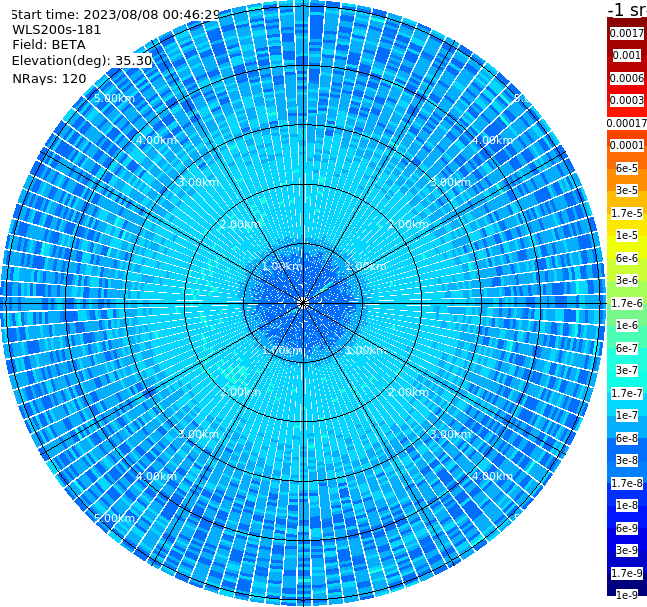Image resolution: width=647 pixels, height=607 pixels.
Task: Click the upper-left 2.00km range label
Action: (x=240, y=224)
